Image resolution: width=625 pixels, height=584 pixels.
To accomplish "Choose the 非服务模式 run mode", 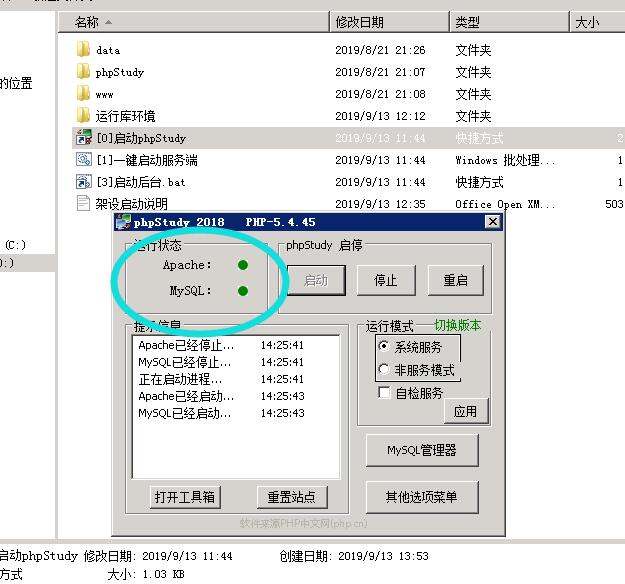I will click(x=385, y=370).
